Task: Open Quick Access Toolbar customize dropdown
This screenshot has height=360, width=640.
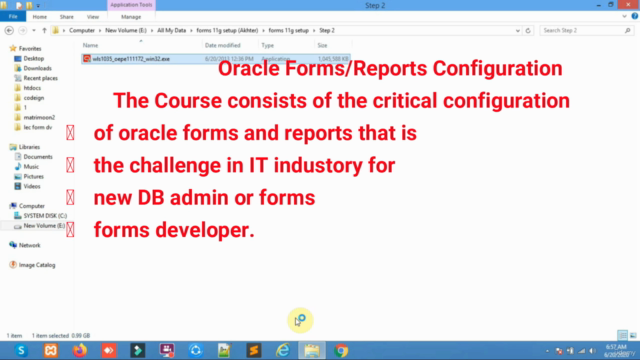Action: coord(38,6)
